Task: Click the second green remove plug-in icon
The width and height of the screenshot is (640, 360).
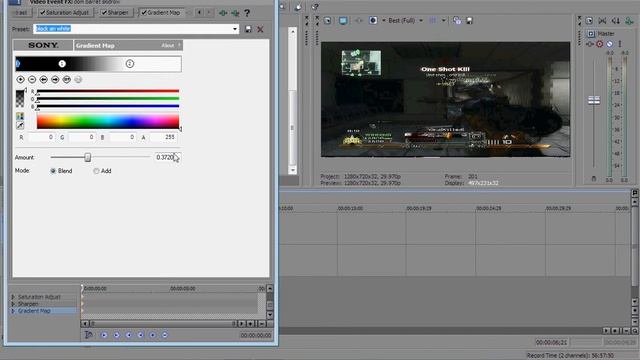Action: coord(235,13)
